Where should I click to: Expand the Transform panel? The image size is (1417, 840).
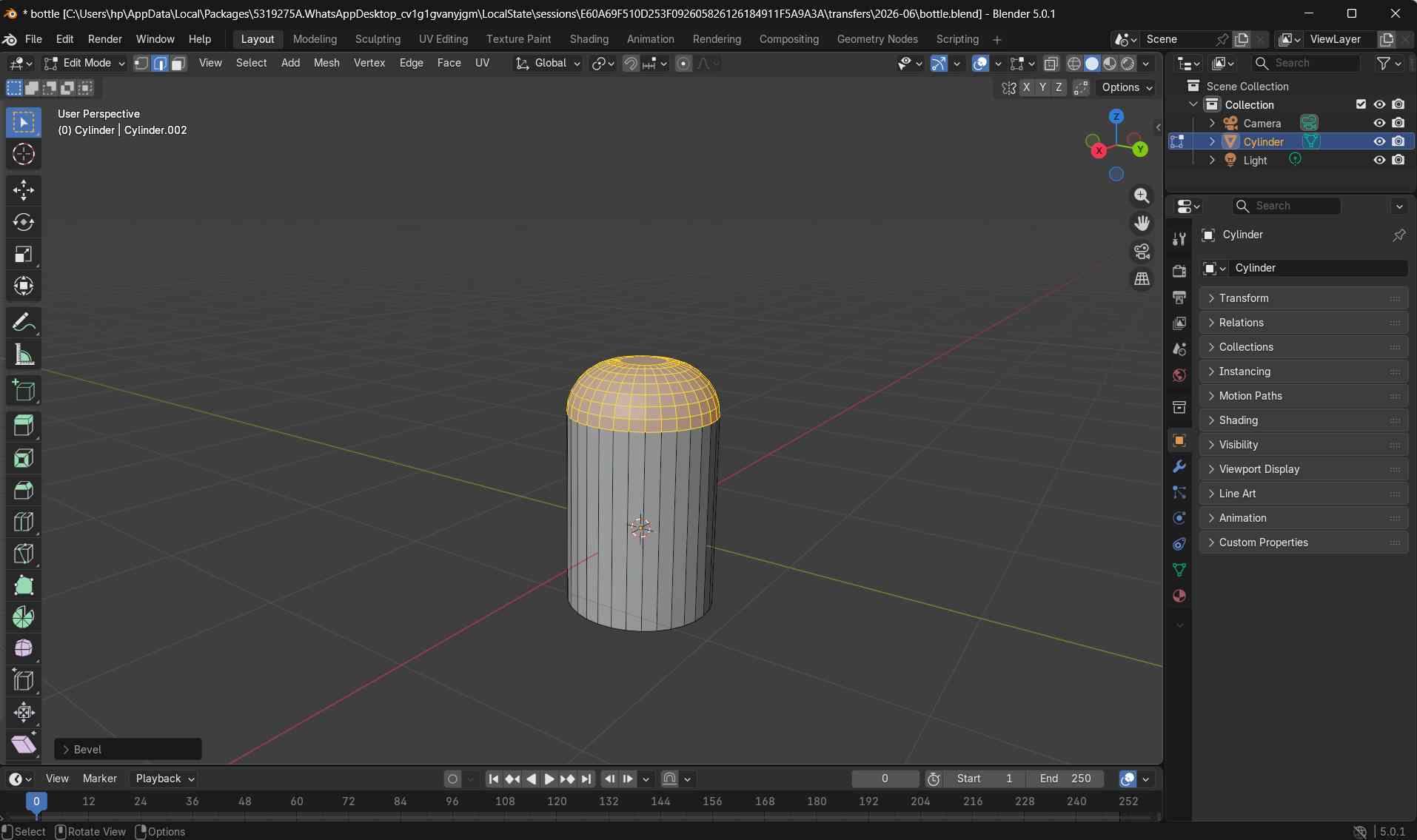pyautogui.click(x=1243, y=298)
